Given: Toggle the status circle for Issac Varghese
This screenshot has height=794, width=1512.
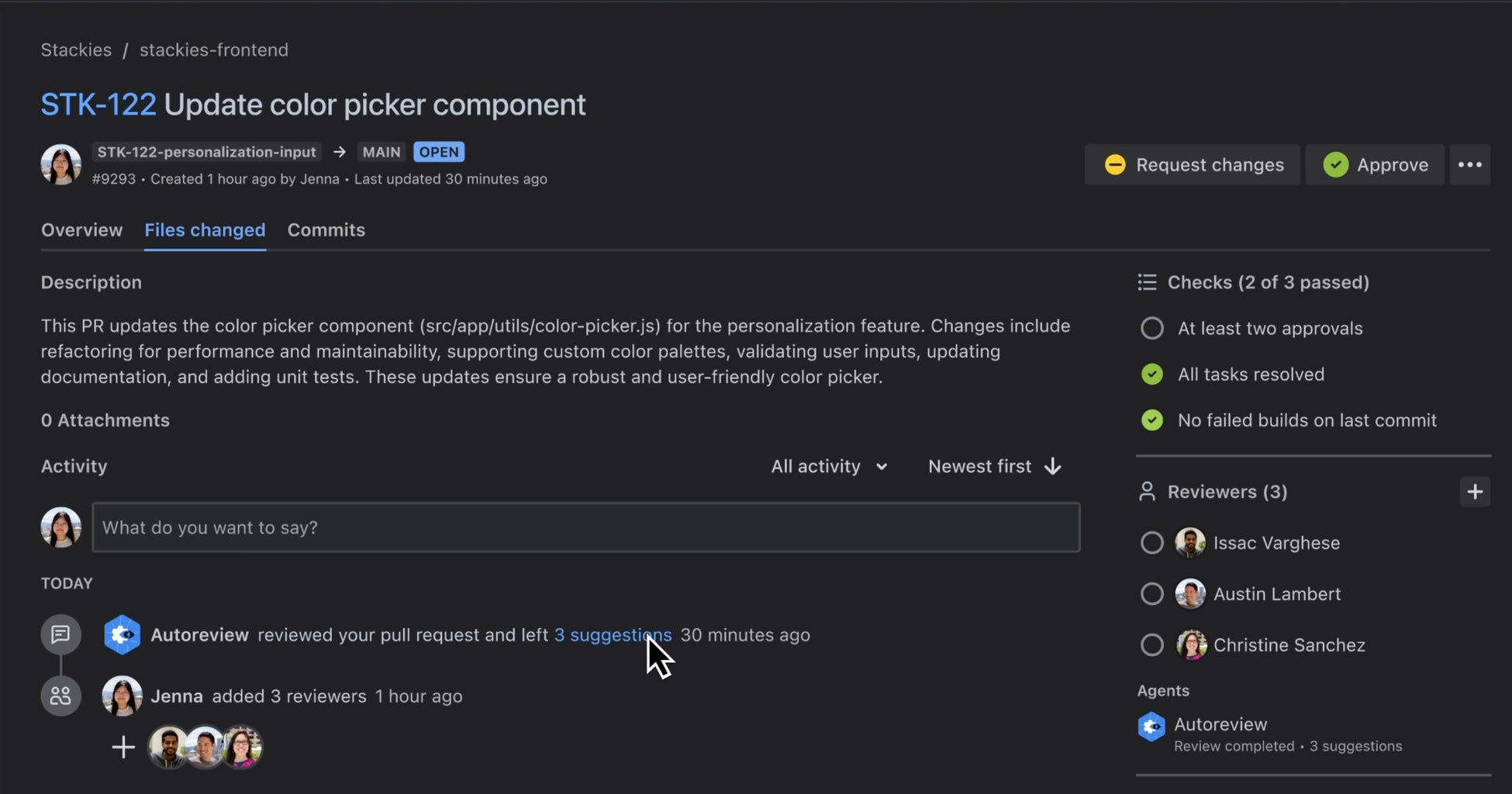Looking at the screenshot, I should tap(1152, 543).
